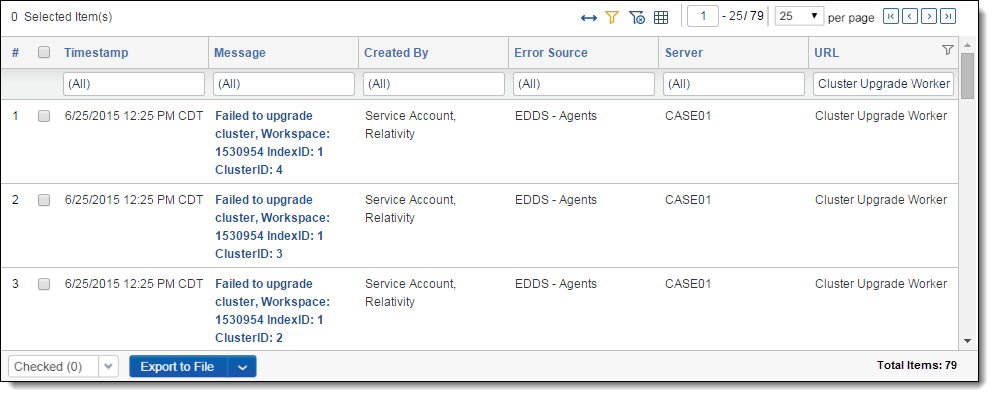Go to the first page arrow
The height and width of the screenshot is (397, 994).
pos(891,17)
